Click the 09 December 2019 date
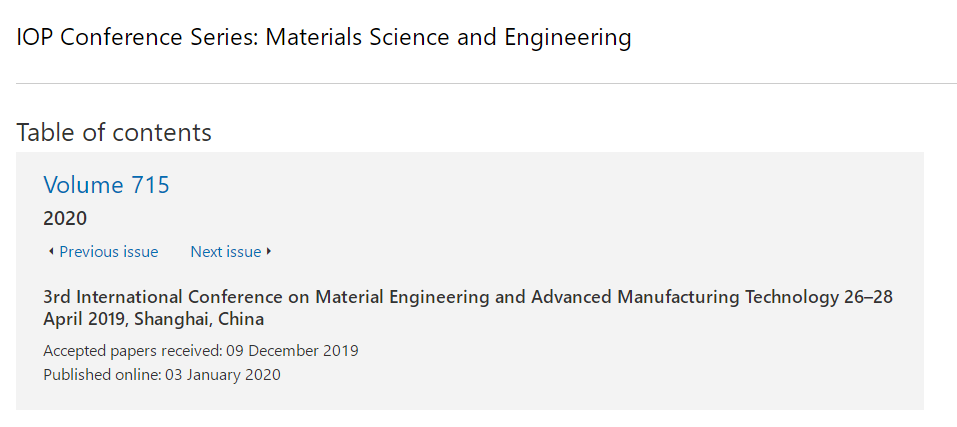 (292, 351)
